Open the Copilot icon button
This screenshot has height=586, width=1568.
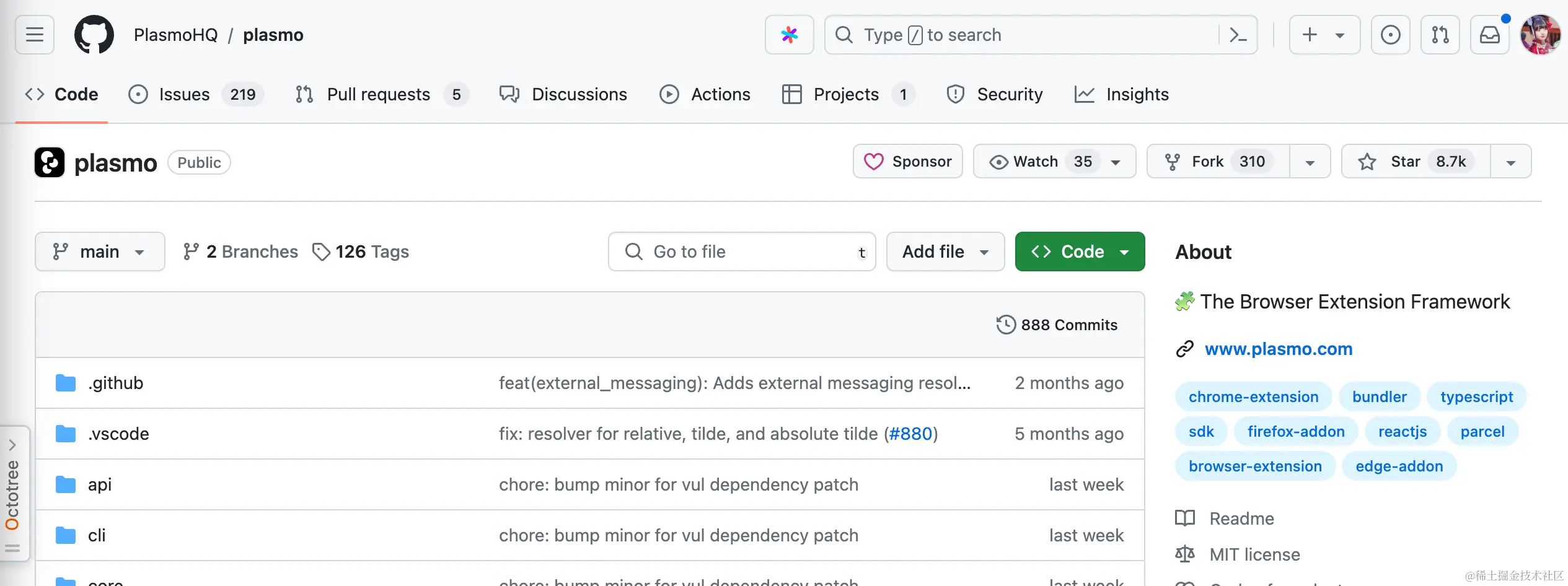pos(789,35)
